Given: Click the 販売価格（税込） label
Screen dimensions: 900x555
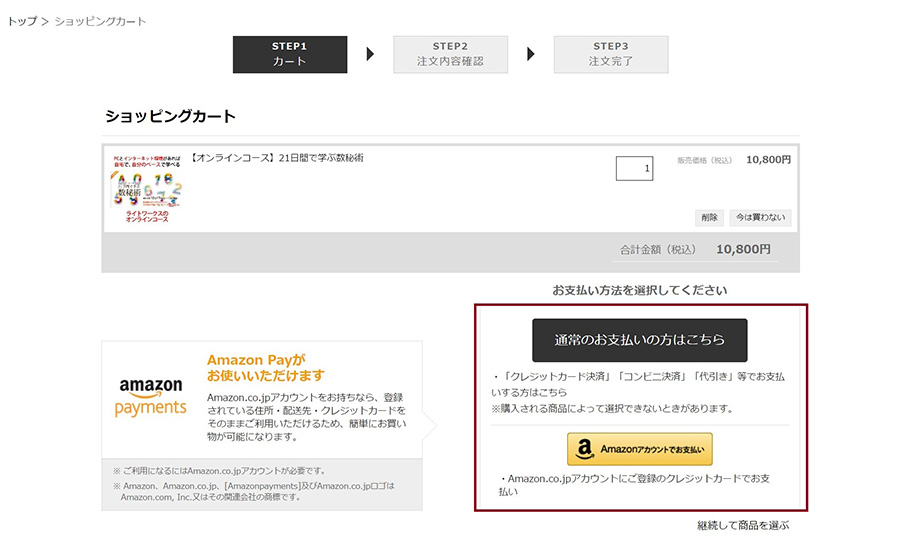Looking at the screenshot, I should click(705, 160).
